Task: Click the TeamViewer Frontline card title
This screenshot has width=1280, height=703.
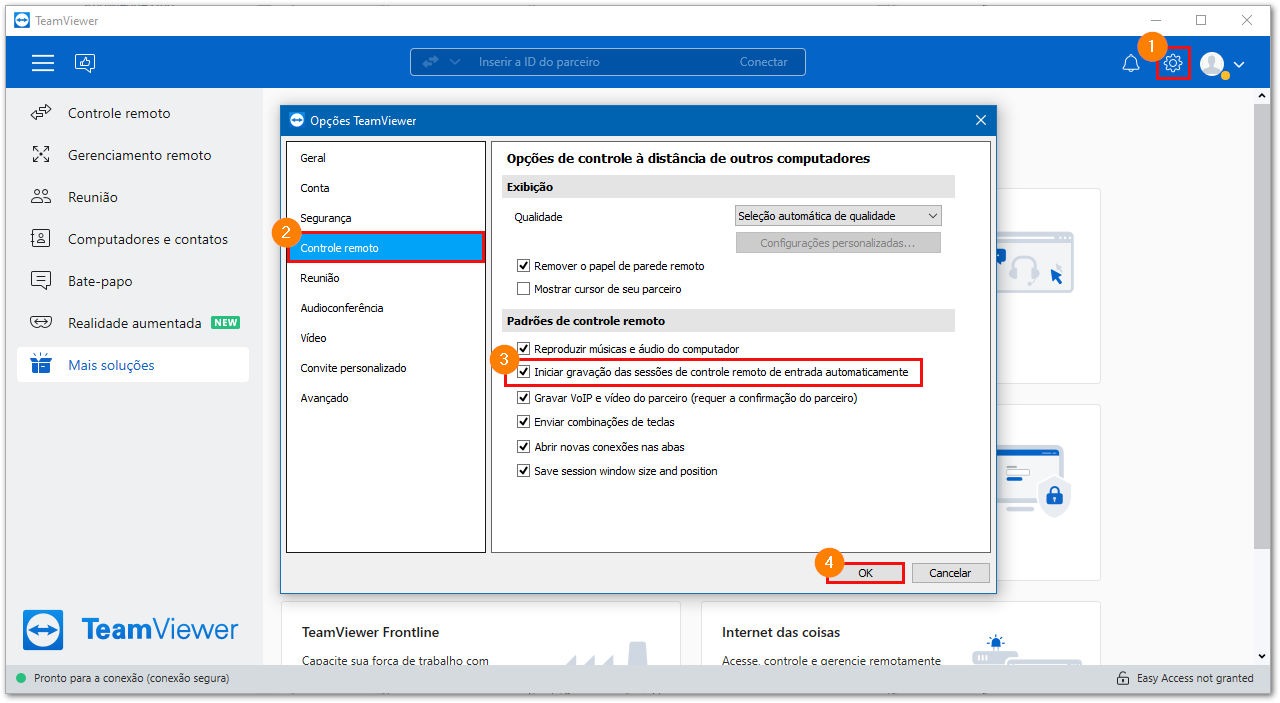Action: point(370,632)
